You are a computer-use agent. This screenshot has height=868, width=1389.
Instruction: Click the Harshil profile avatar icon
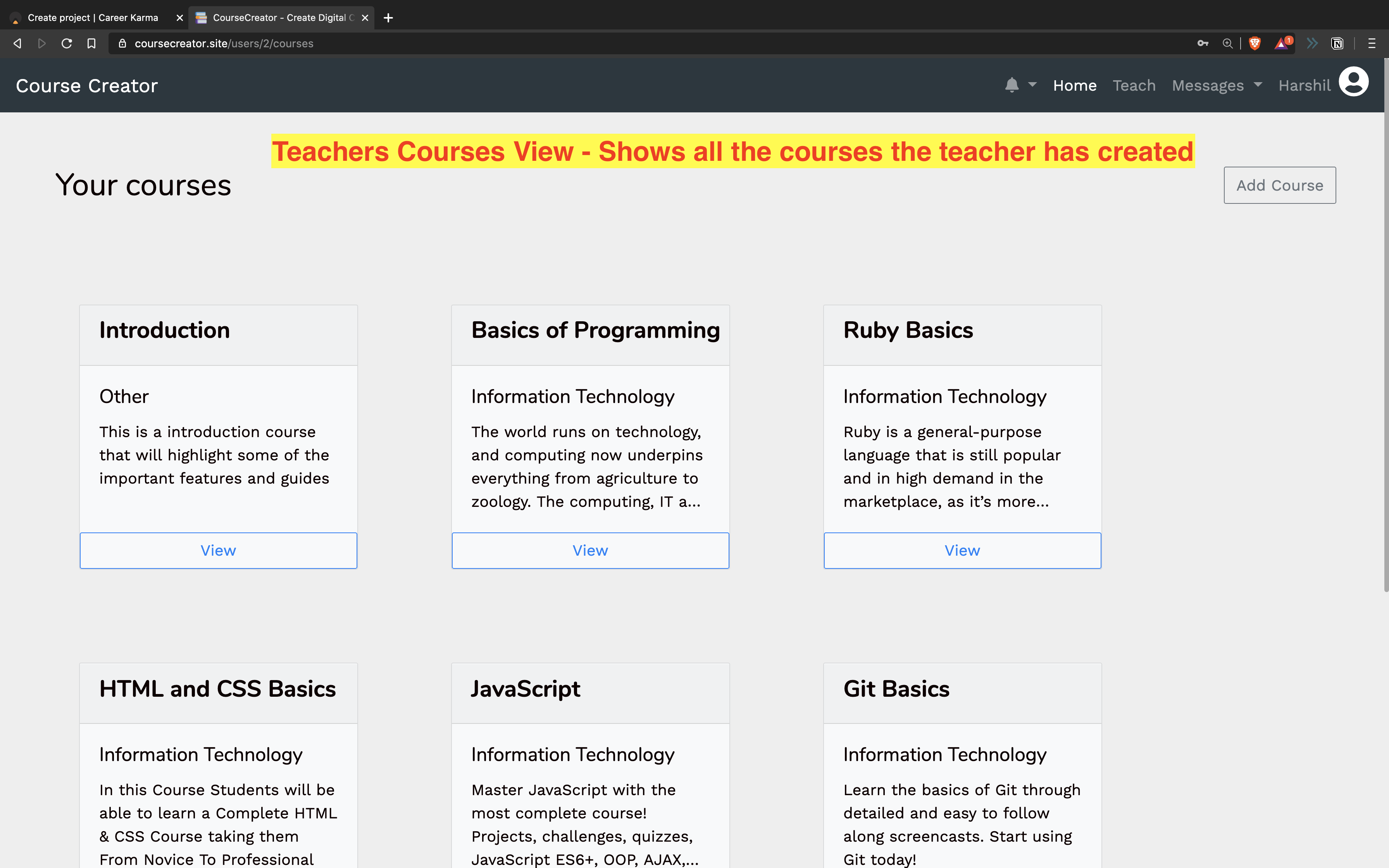1353,82
